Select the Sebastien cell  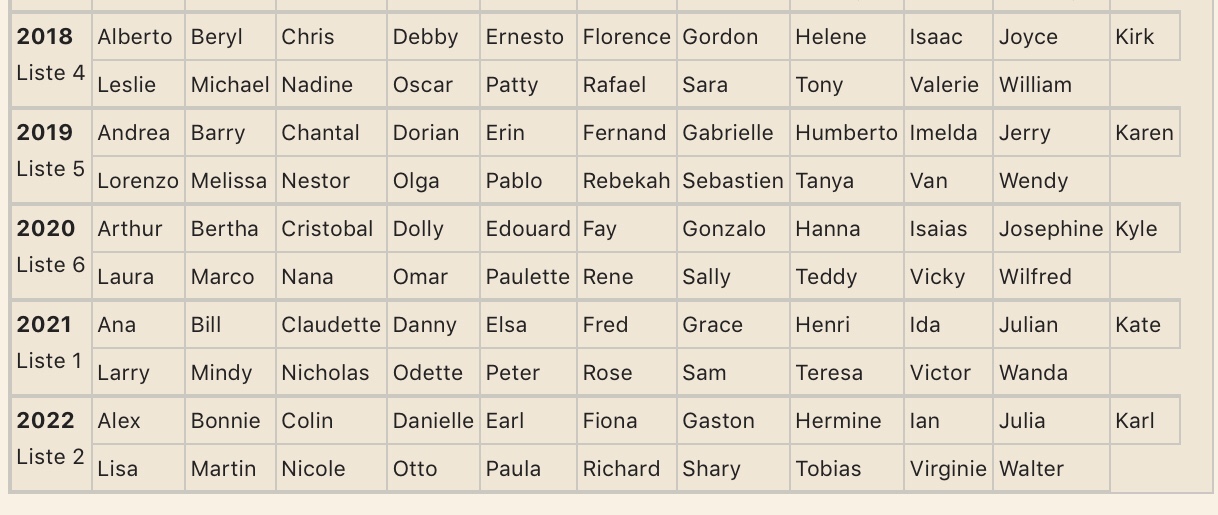tap(732, 181)
